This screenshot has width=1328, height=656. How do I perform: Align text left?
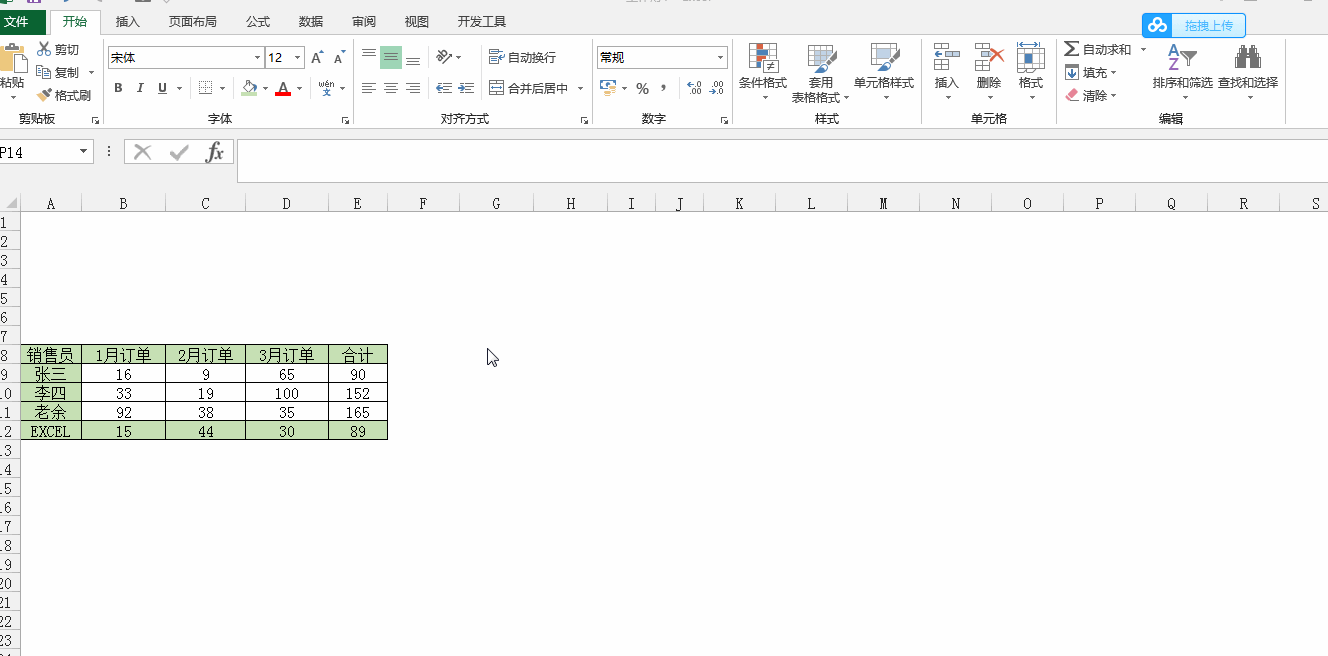click(369, 88)
